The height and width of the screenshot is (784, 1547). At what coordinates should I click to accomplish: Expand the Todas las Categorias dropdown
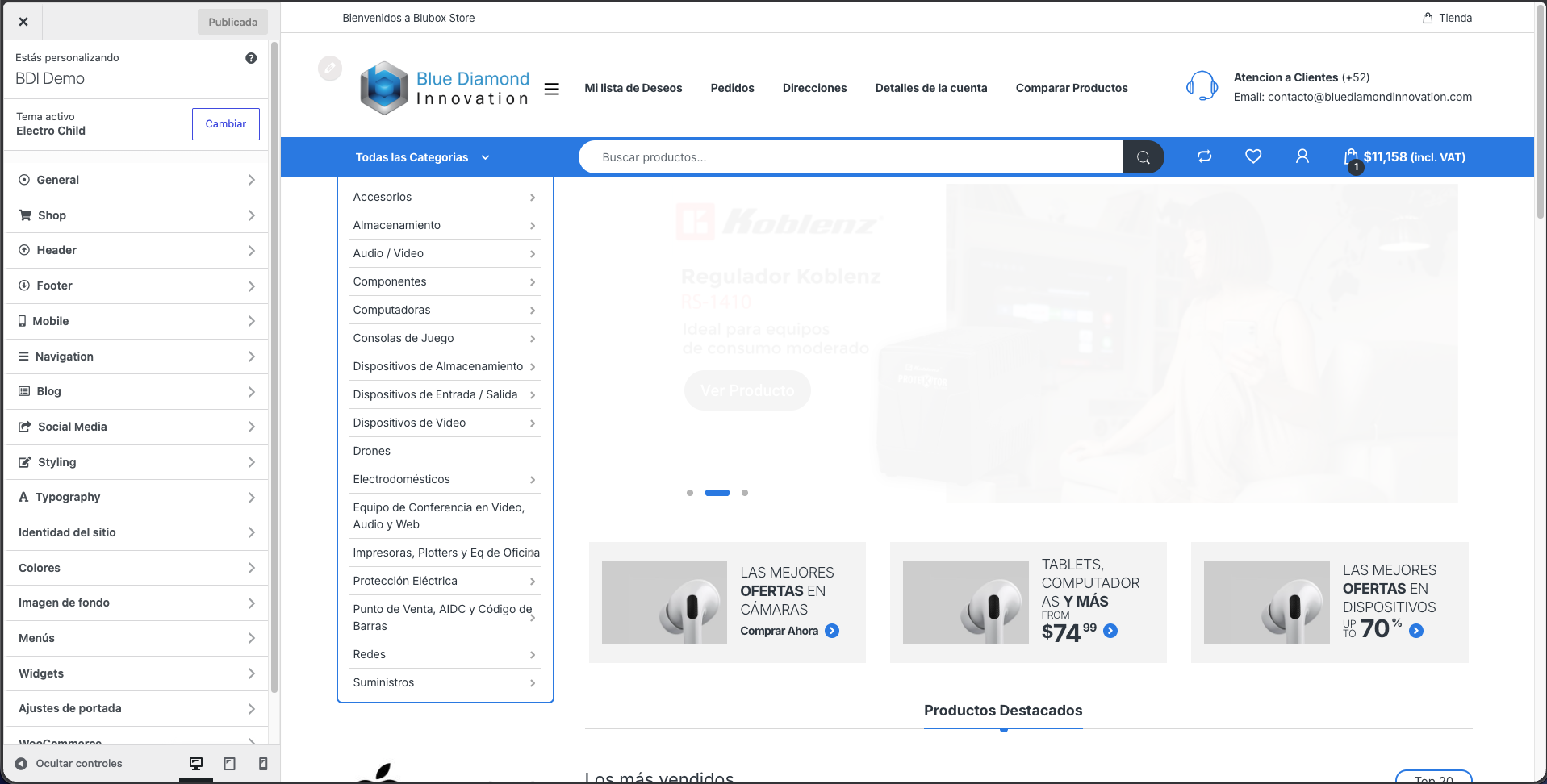click(x=423, y=157)
